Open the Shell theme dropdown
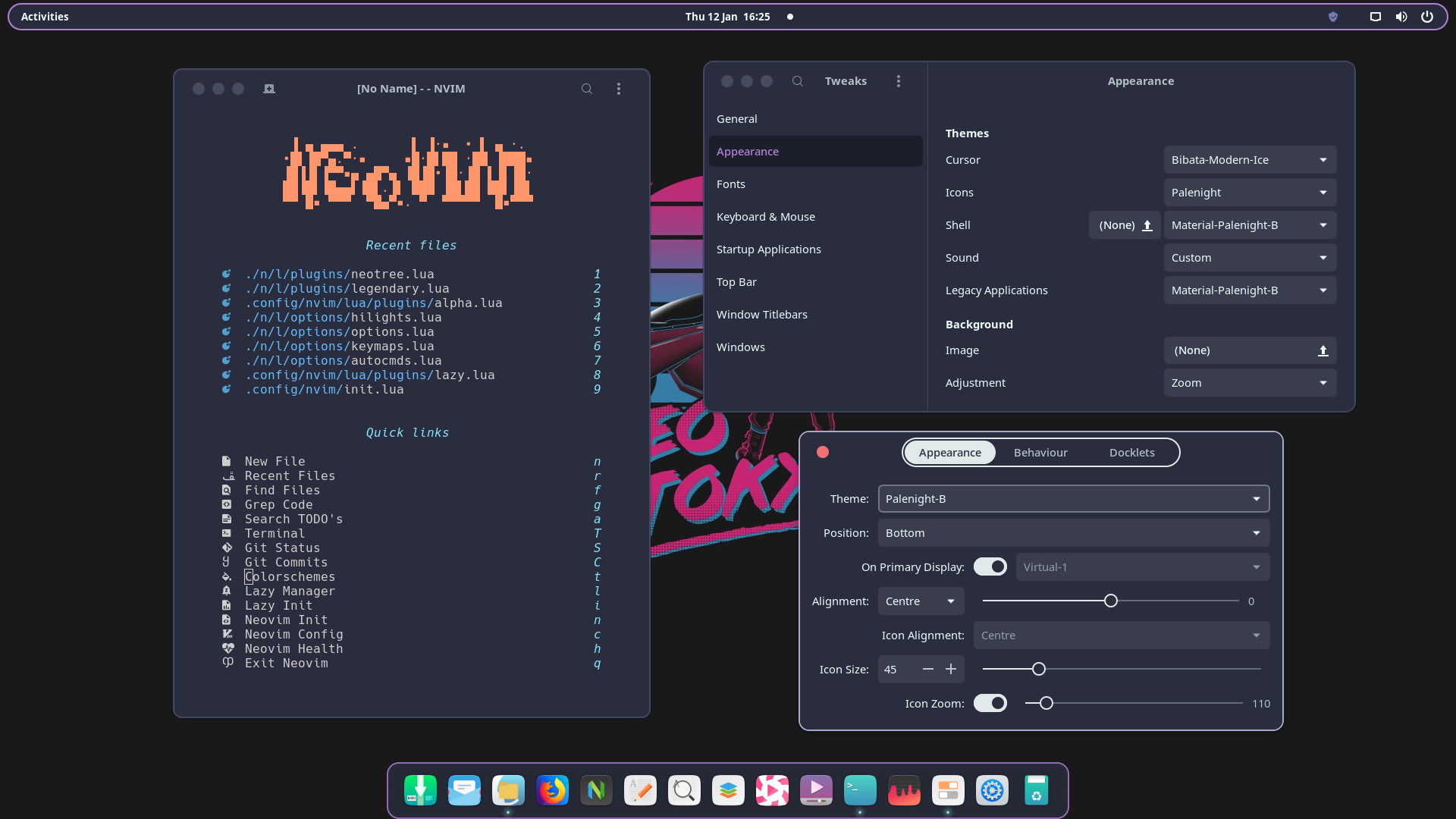This screenshot has height=819, width=1456. click(x=1250, y=225)
